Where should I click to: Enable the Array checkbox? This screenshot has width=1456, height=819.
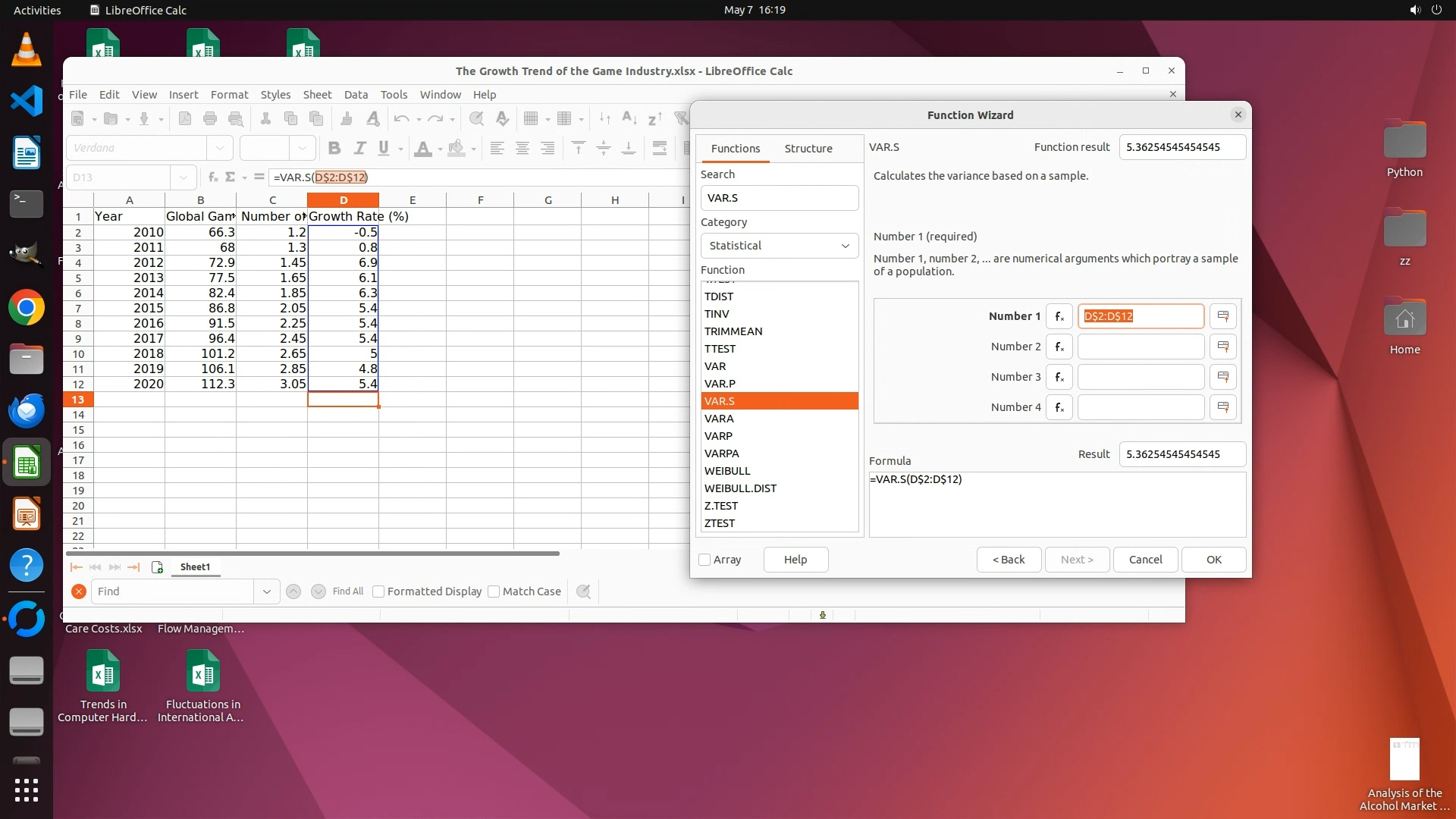coord(704,560)
